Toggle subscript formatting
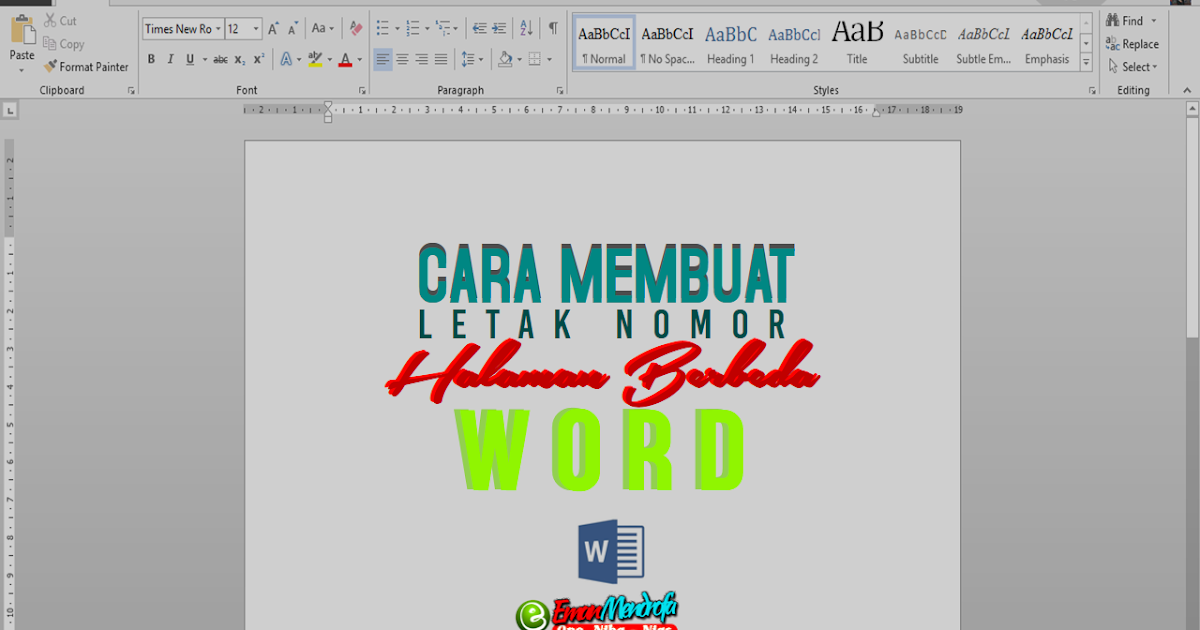The height and width of the screenshot is (630, 1200). [x=240, y=60]
